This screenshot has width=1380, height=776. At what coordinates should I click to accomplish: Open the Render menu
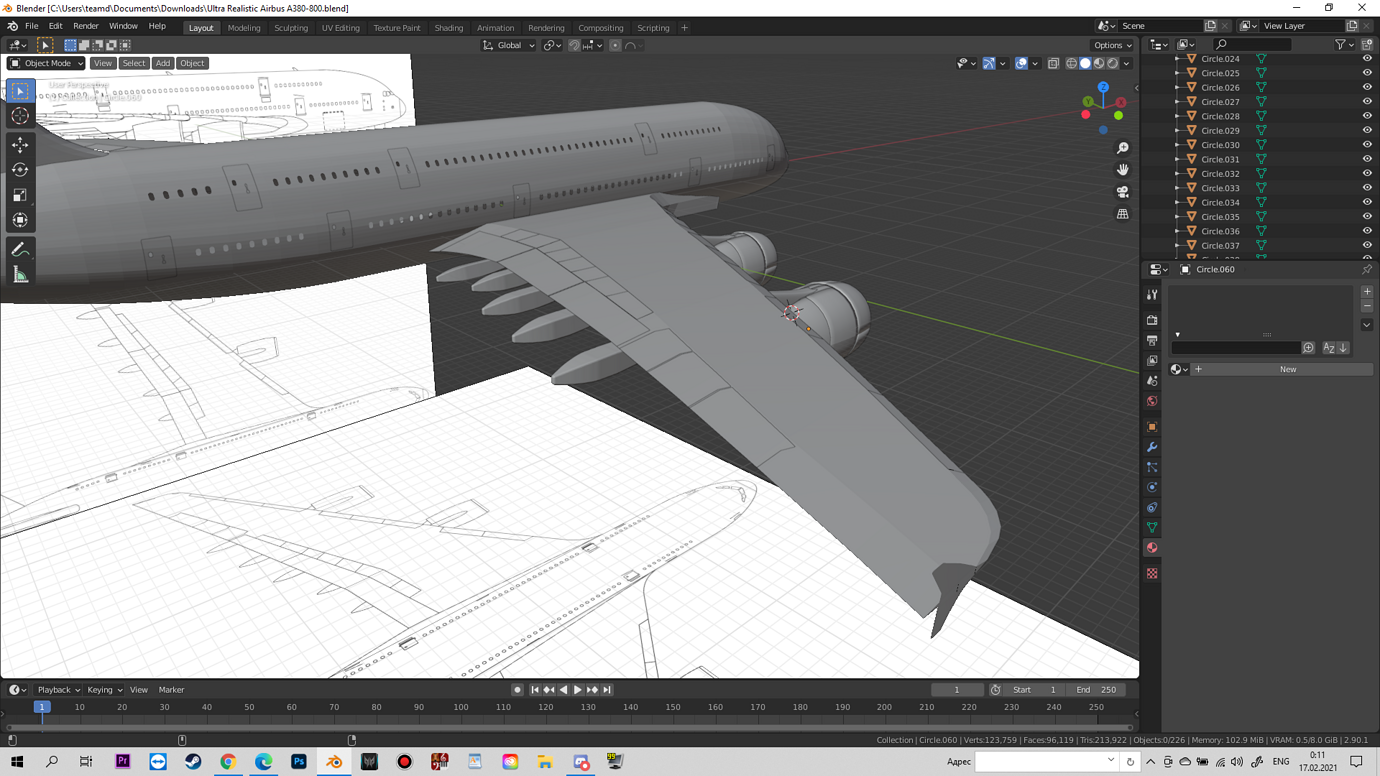point(85,26)
